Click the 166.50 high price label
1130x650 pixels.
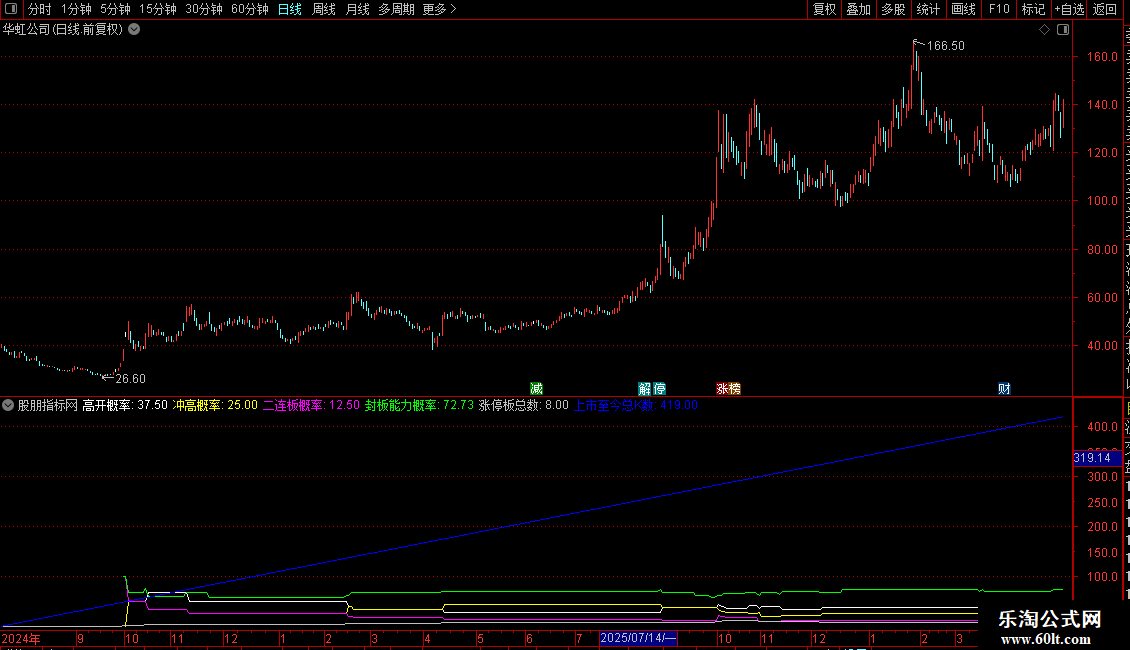(x=946, y=45)
